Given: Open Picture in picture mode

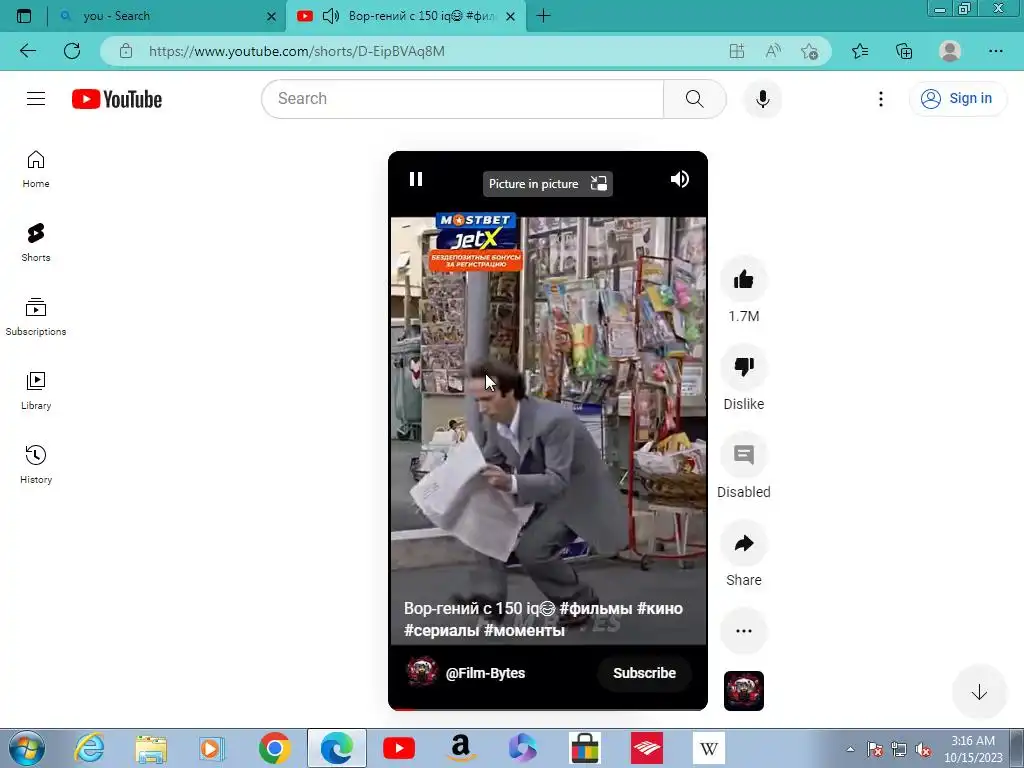Looking at the screenshot, I should 547,184.
